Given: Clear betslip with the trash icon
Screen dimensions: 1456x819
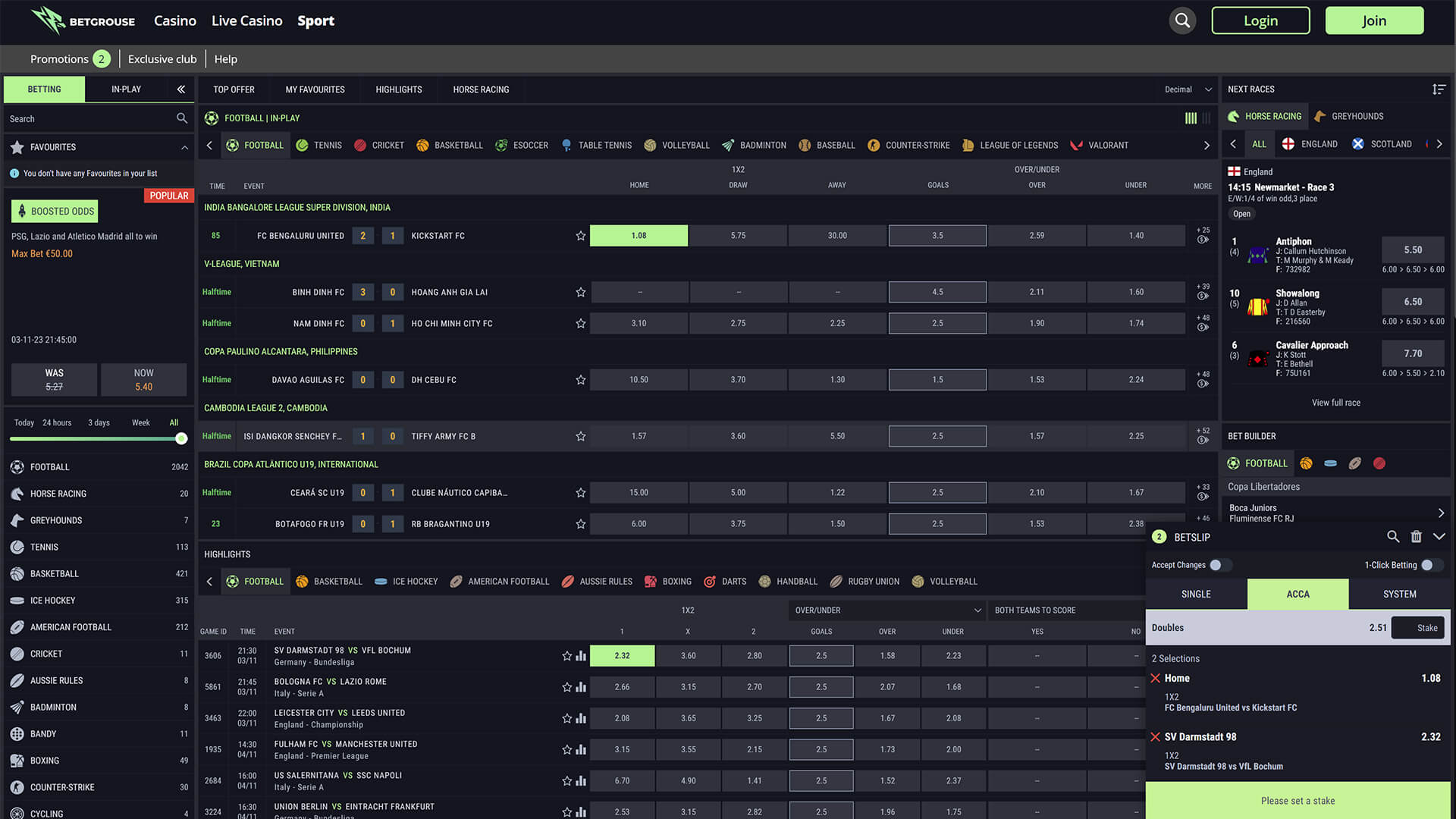Looking at the screenshot, I should [1416, 537].
